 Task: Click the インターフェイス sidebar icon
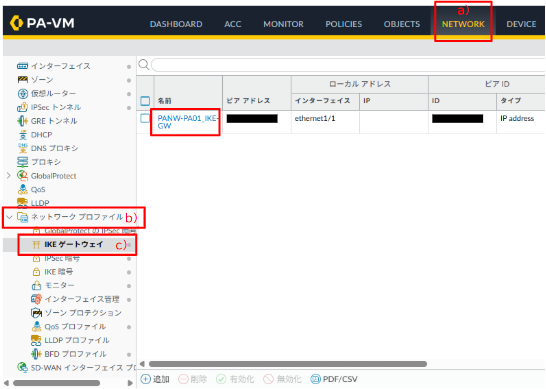tap(23, 66)
